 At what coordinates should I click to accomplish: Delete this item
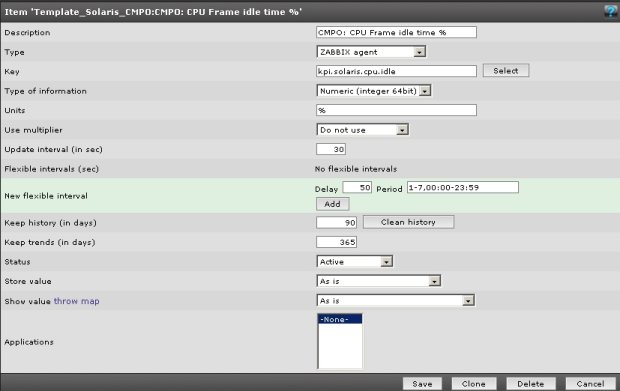(x=531, y=384)
